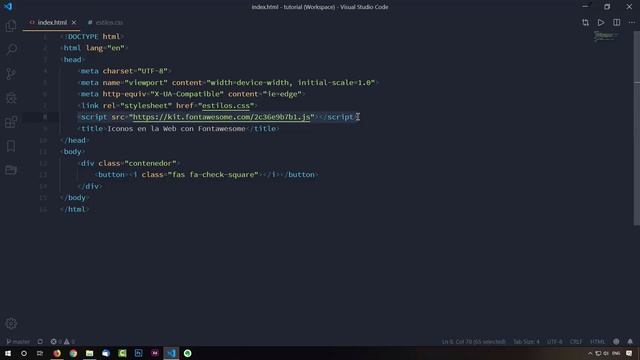Open the errors and warnings indicator
Screen dimensions: 640x360
click(x=63, y=342)
